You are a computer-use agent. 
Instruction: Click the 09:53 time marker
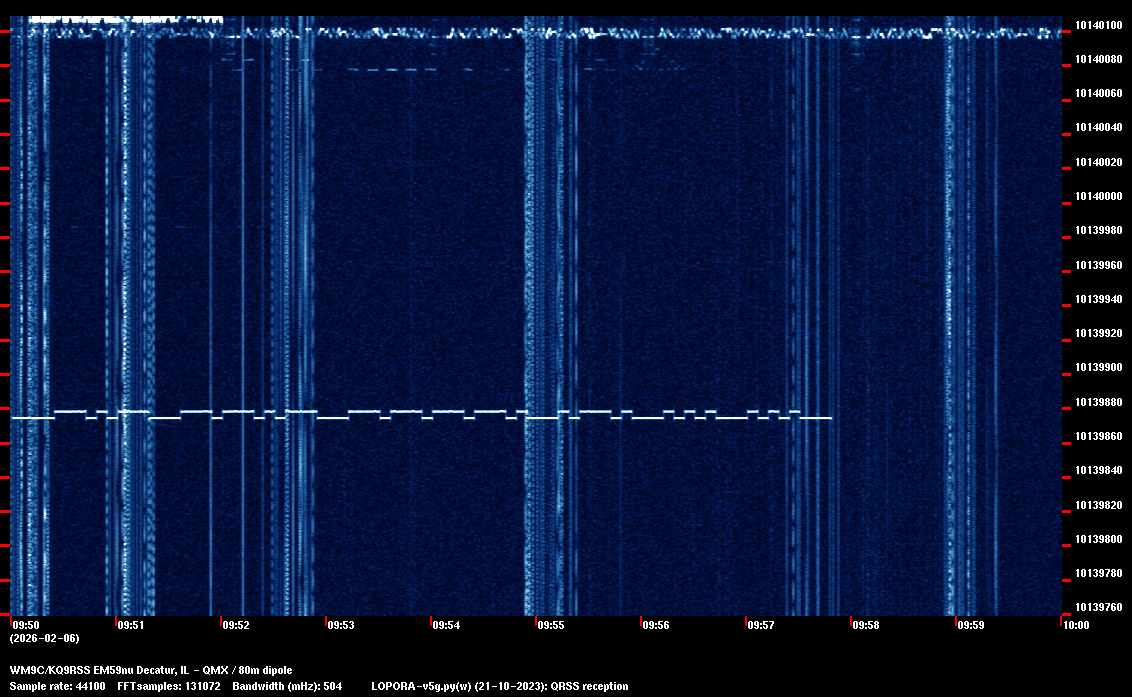click(341, 625)
